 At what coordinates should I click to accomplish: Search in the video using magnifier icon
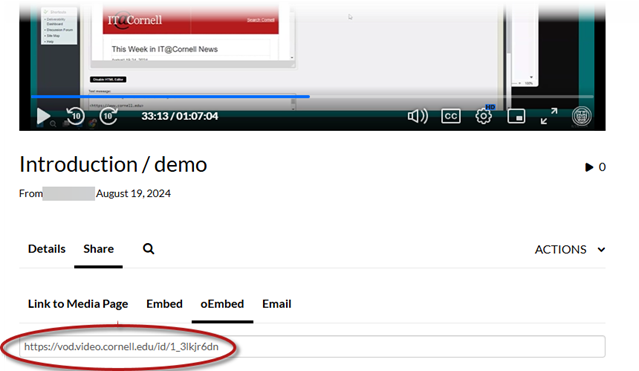(148, 249)
